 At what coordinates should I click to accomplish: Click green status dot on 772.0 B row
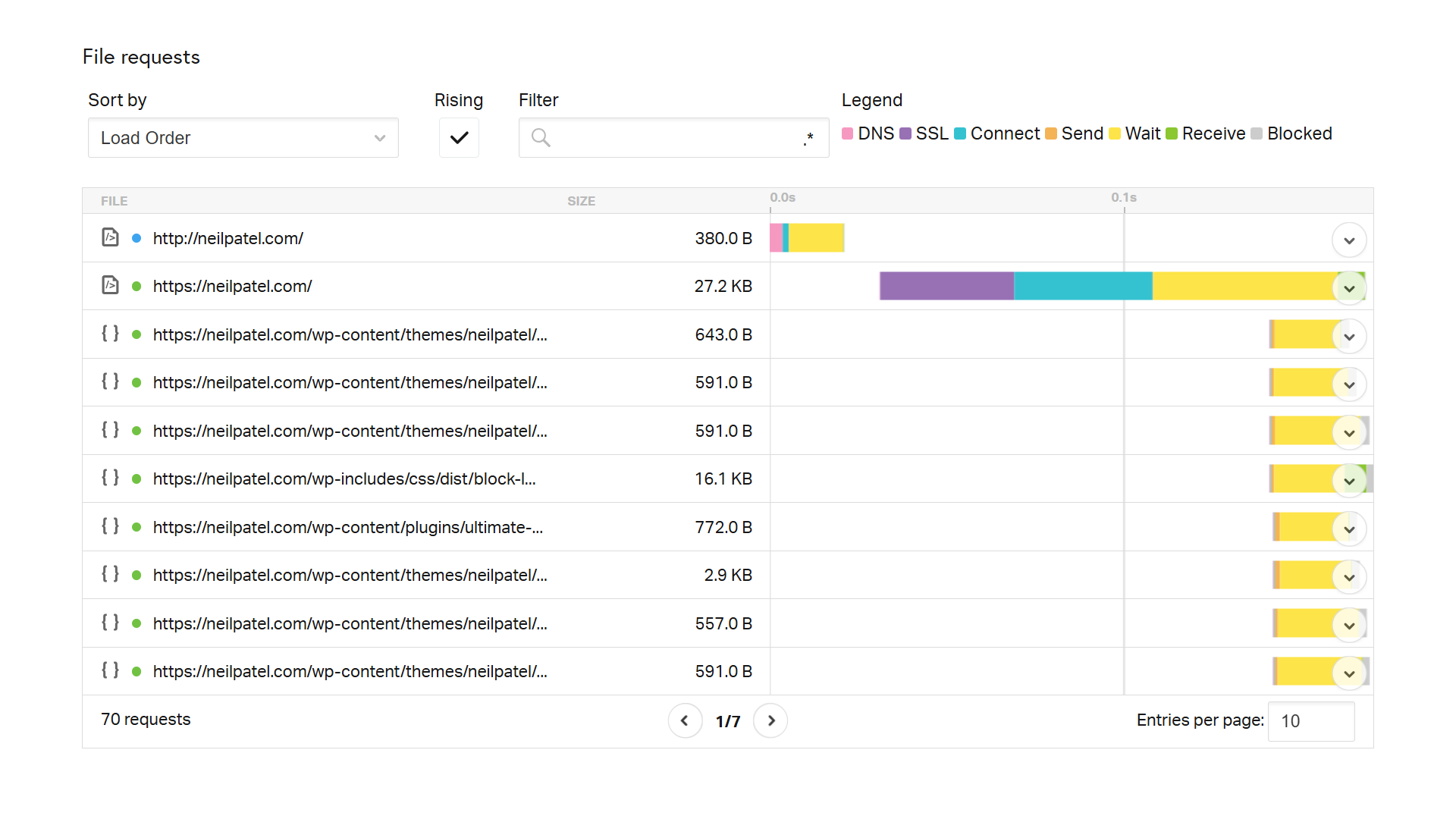[136, 527]
